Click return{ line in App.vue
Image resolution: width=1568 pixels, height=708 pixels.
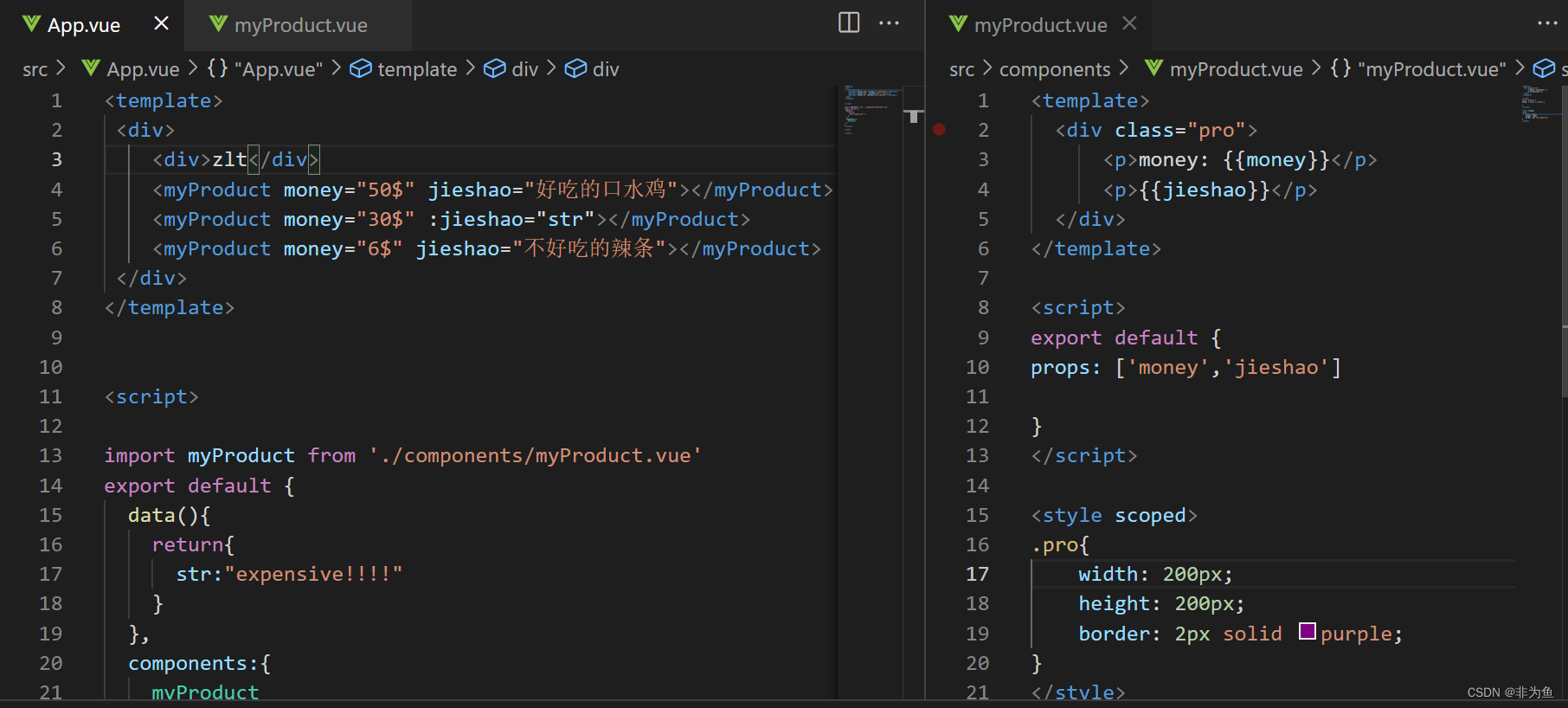pyautogui.click(x=193, y=544)
